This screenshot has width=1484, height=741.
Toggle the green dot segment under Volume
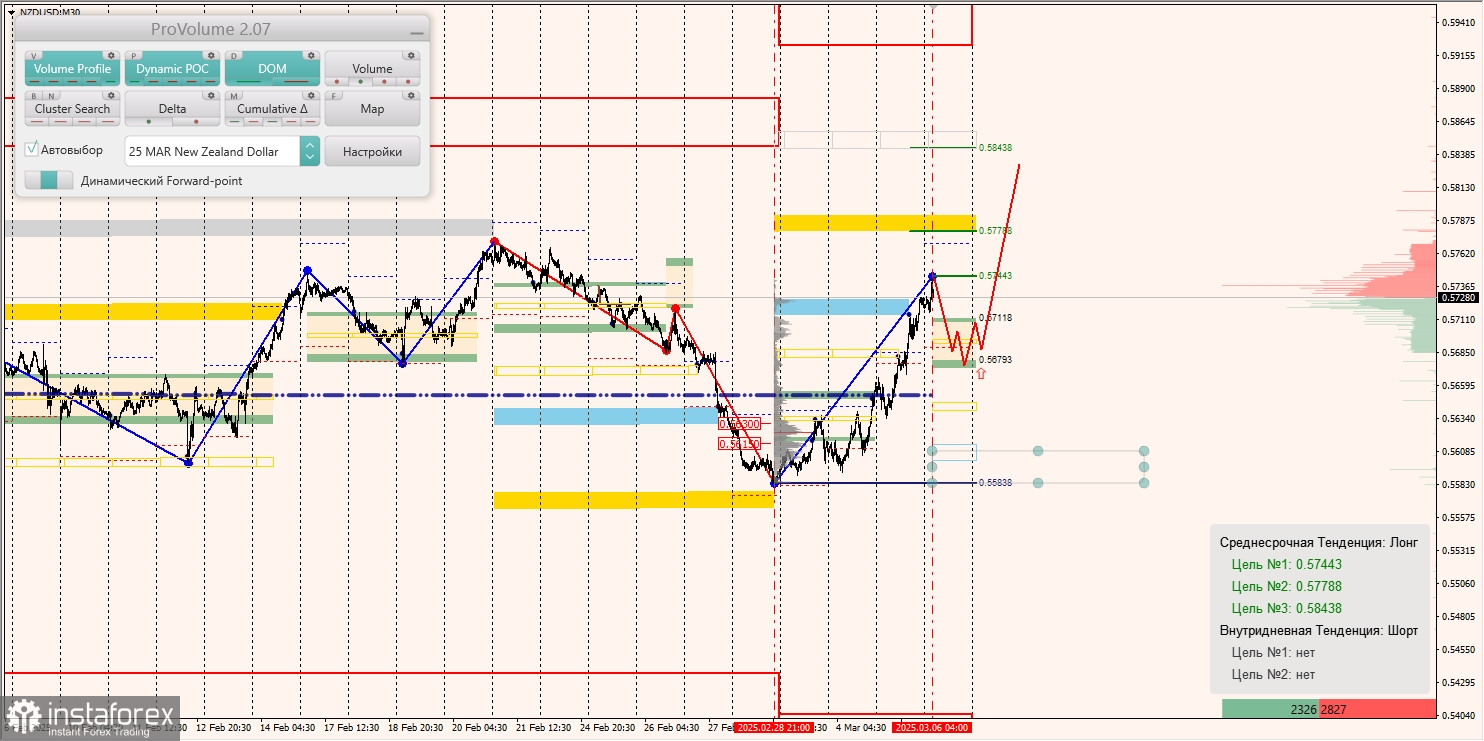[x=360, y=82]
